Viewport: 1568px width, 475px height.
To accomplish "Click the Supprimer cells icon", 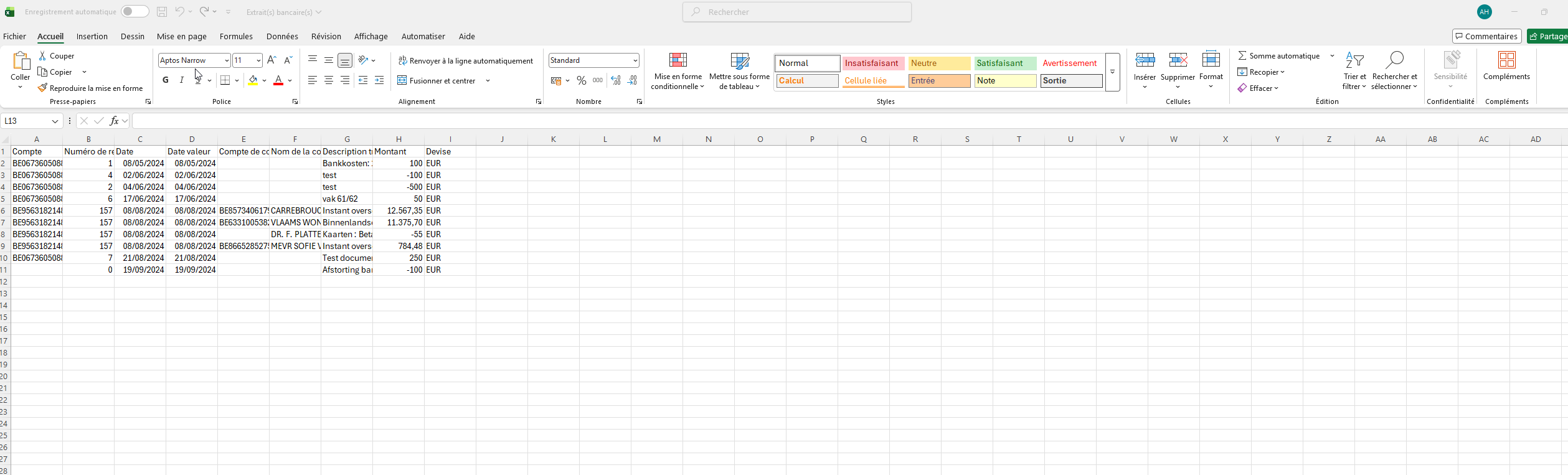I will tap(1178, 60).
